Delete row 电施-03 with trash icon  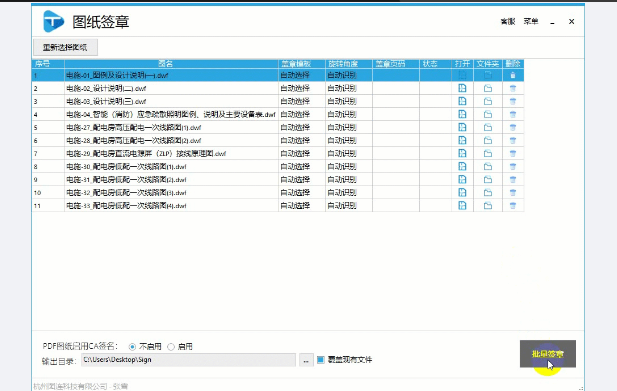pos(513,101)
